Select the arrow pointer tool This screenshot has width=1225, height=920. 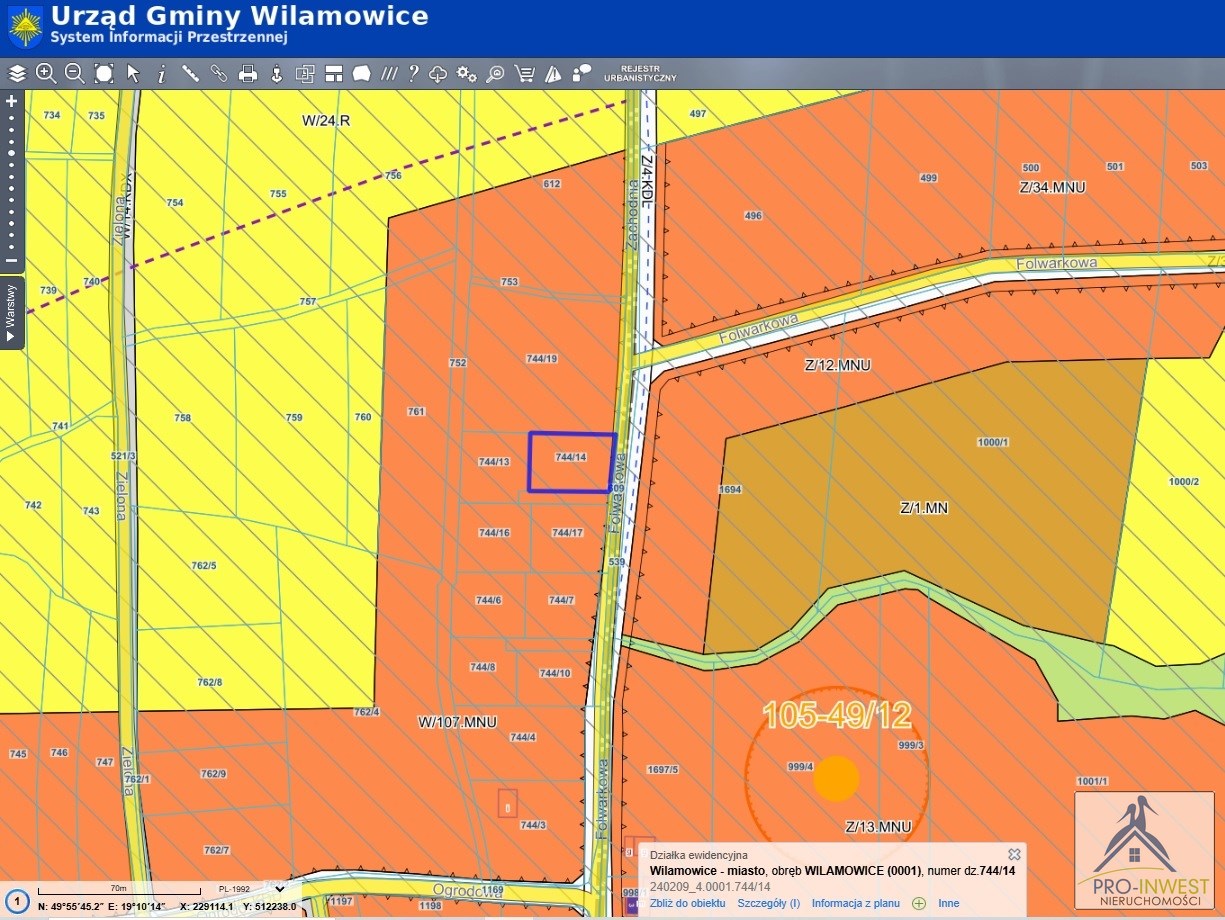pos(133,73)
